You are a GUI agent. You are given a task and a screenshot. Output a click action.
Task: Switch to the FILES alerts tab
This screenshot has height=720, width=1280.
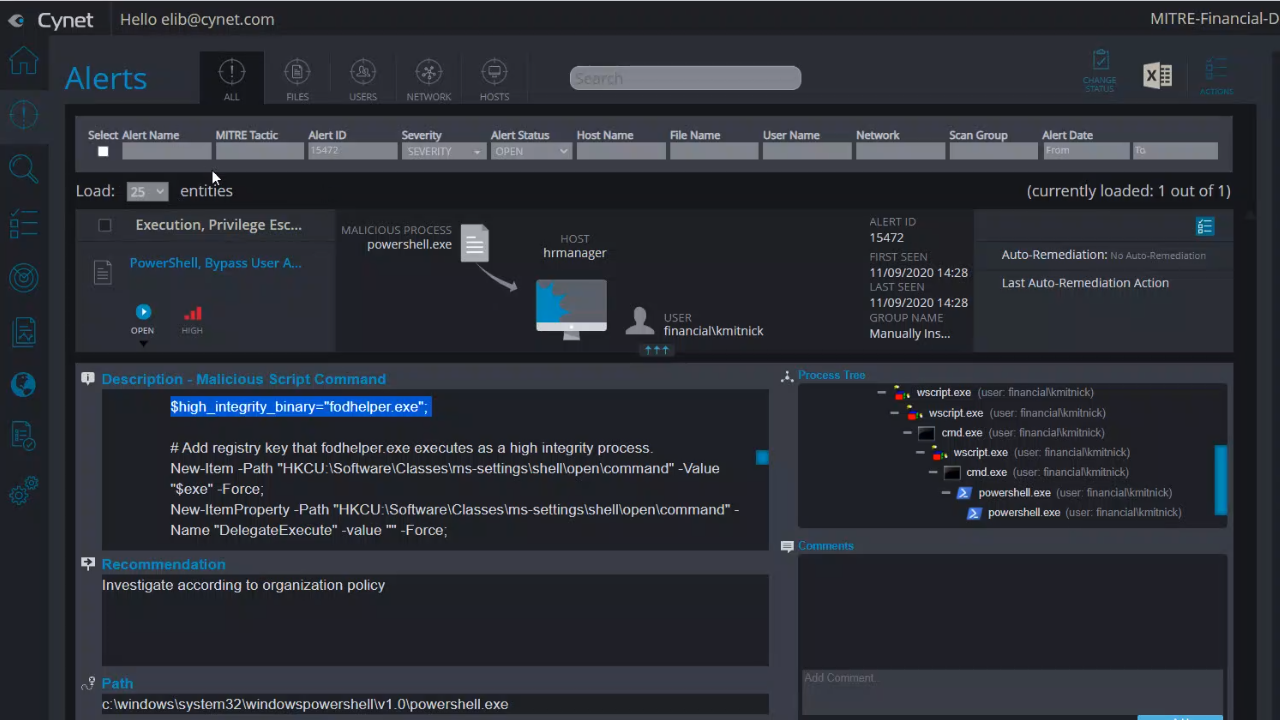(297, 78)
